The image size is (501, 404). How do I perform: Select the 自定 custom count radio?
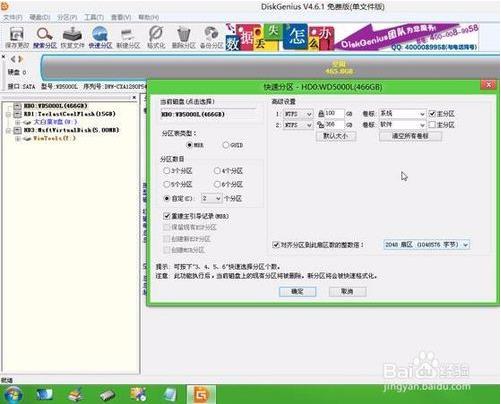coord(167,198)
